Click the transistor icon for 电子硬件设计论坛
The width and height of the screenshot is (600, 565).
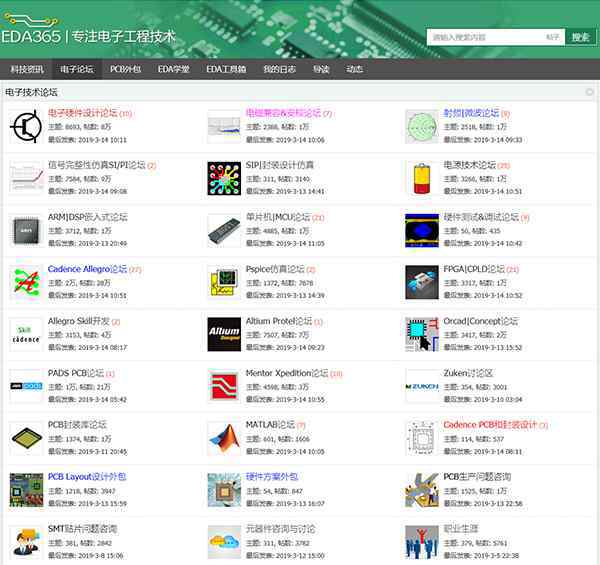[x=25, y=125]
